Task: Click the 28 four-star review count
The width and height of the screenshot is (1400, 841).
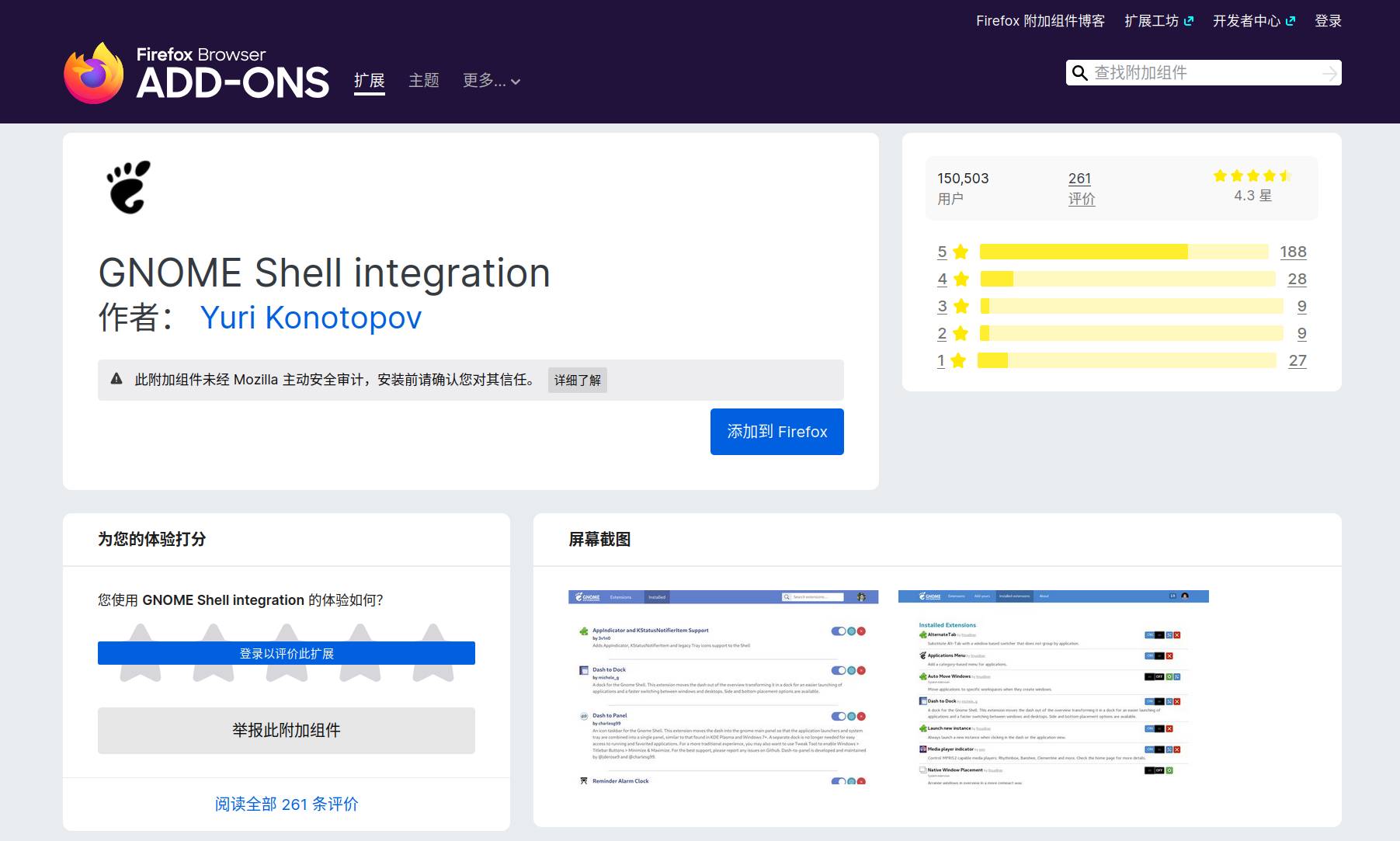Action: [1297, 279]
